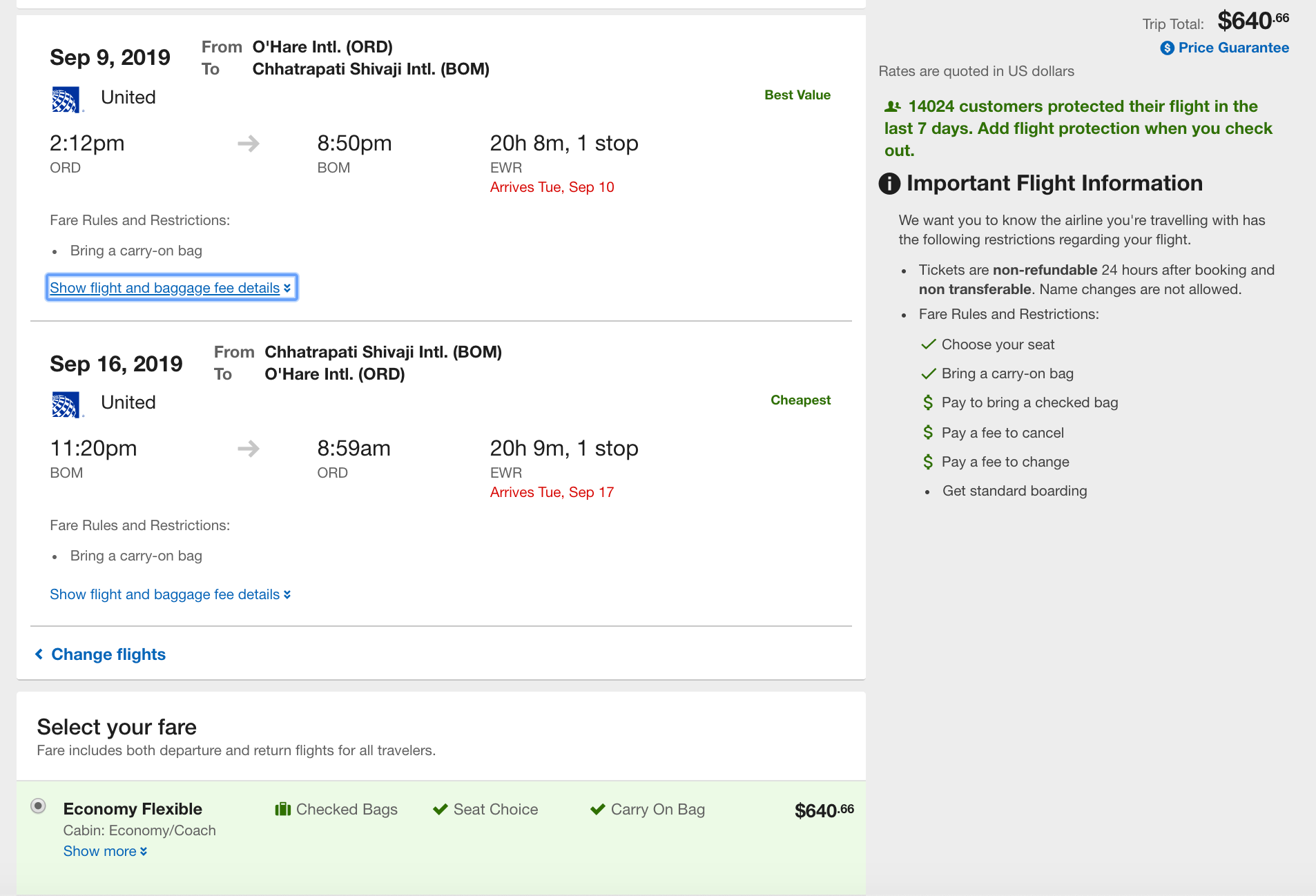Click the arrow between 2:12pm and 8:50pm
This screenshot has width=1316, height=896.
(249, 144)
